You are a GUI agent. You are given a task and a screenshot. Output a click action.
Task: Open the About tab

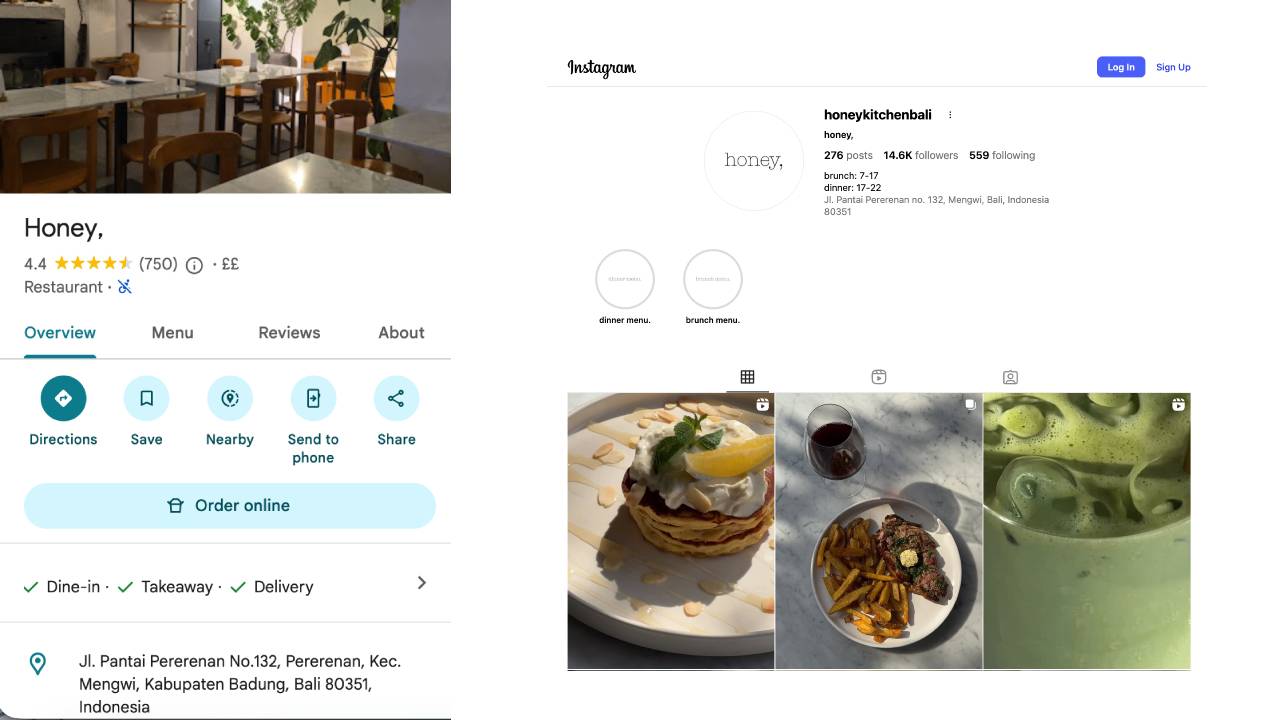[x=401, y=333]
